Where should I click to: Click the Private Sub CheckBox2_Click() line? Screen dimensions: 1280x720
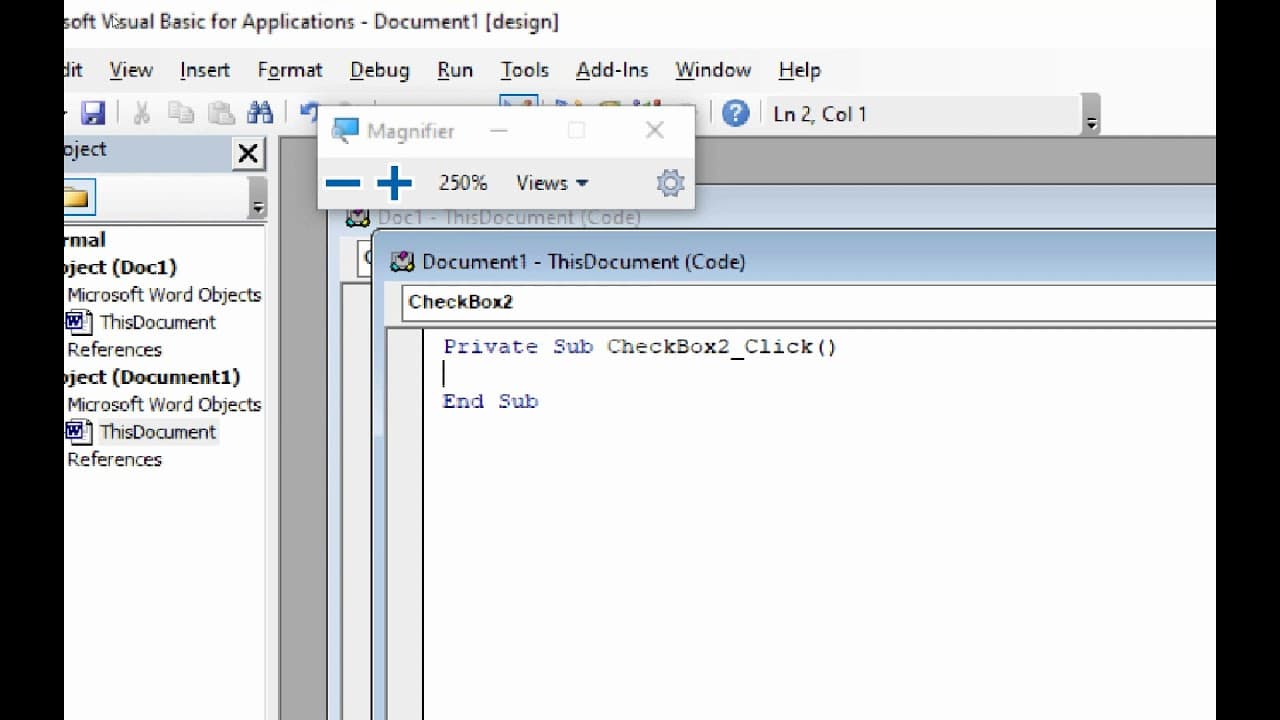tap(640, 347)
